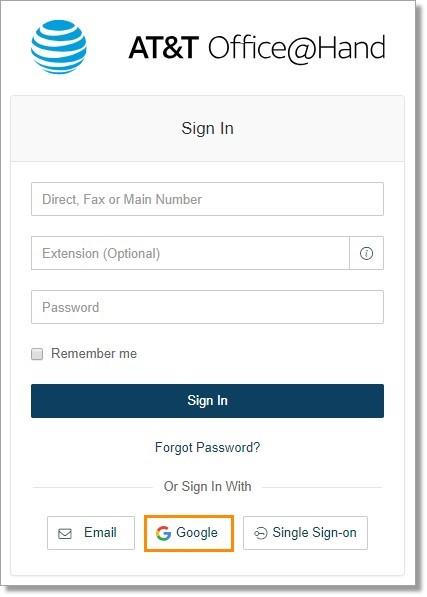
Task: Choose the Single Sign-on label
Action: [x=314, y=533]
